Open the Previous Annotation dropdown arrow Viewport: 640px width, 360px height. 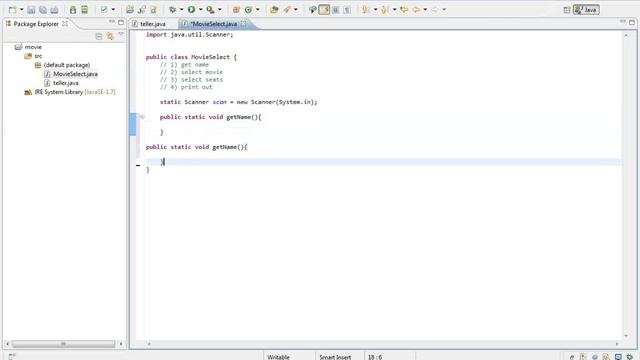(394, 9)
